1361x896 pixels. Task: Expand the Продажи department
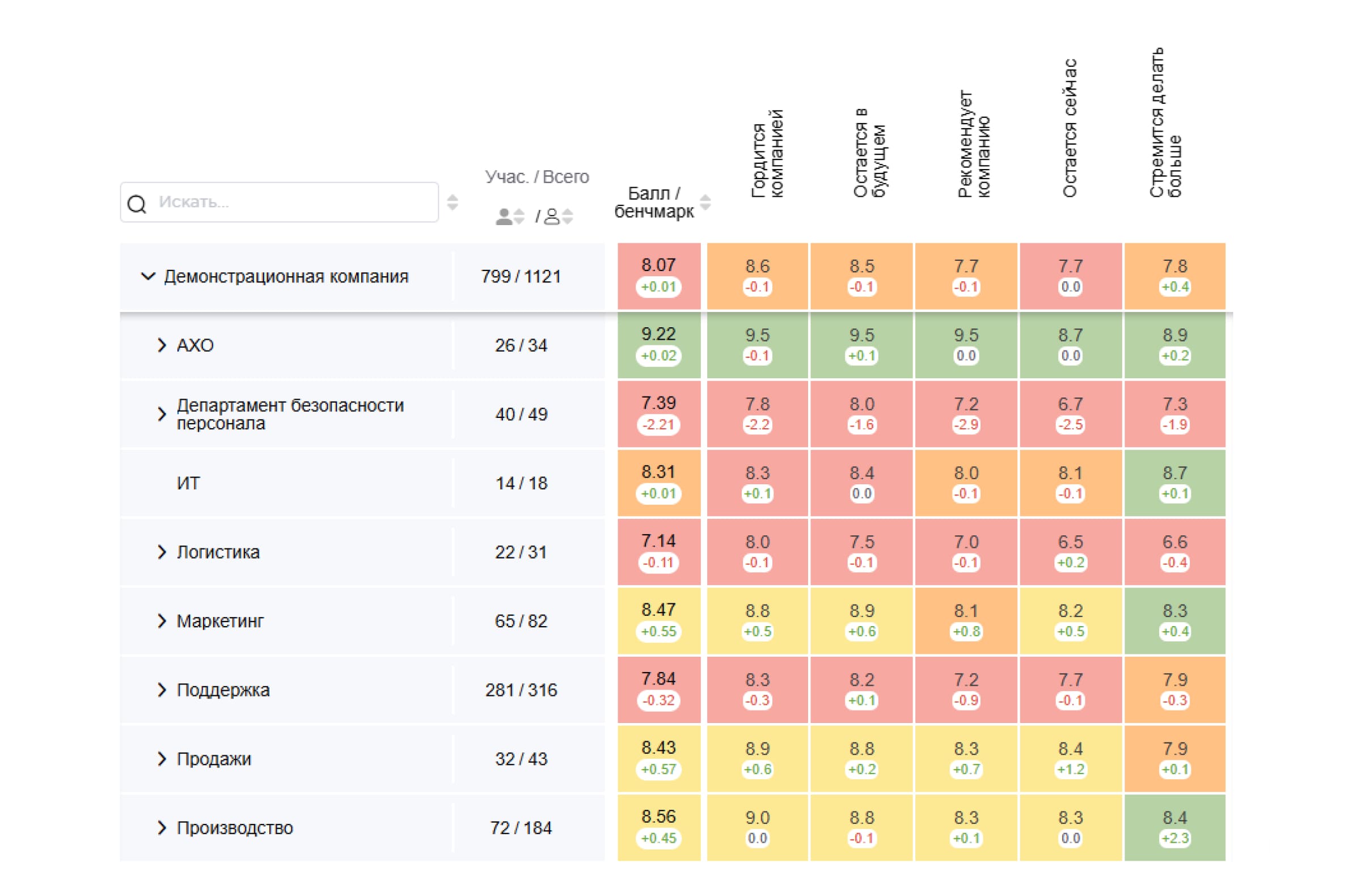point(162,759)
